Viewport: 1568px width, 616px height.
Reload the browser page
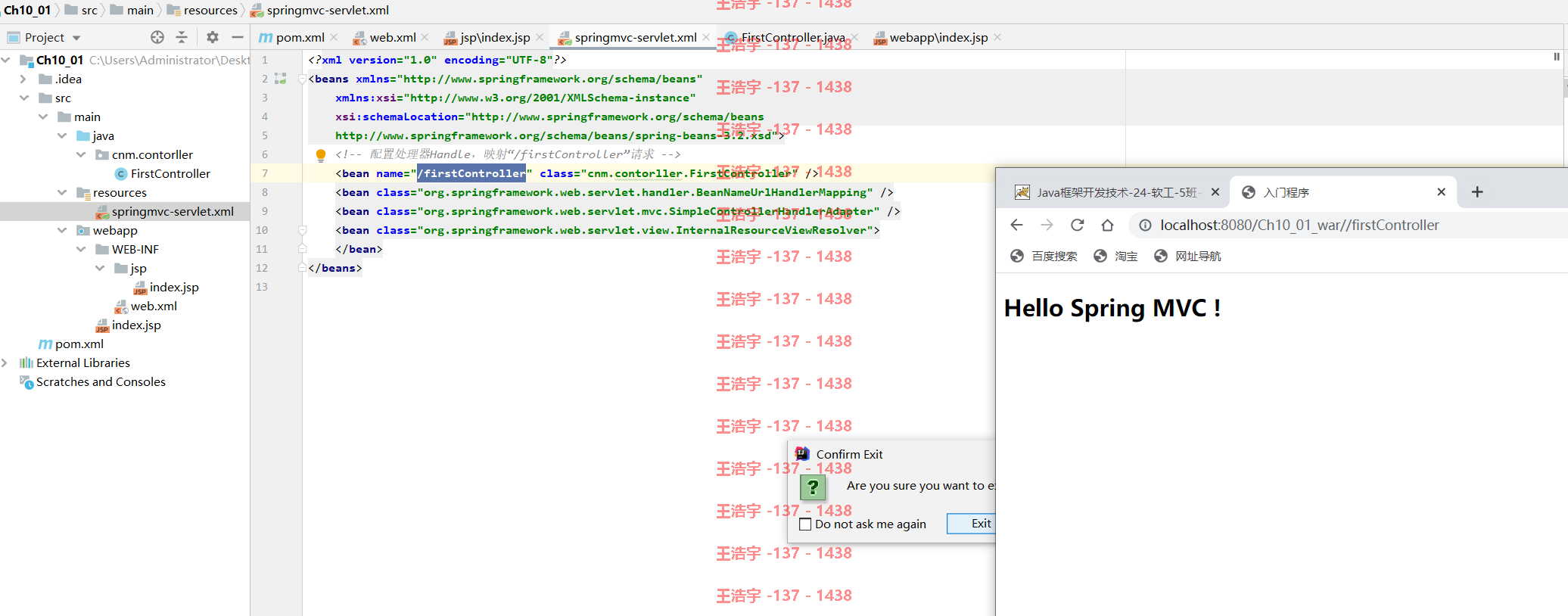click(1078, 225)
